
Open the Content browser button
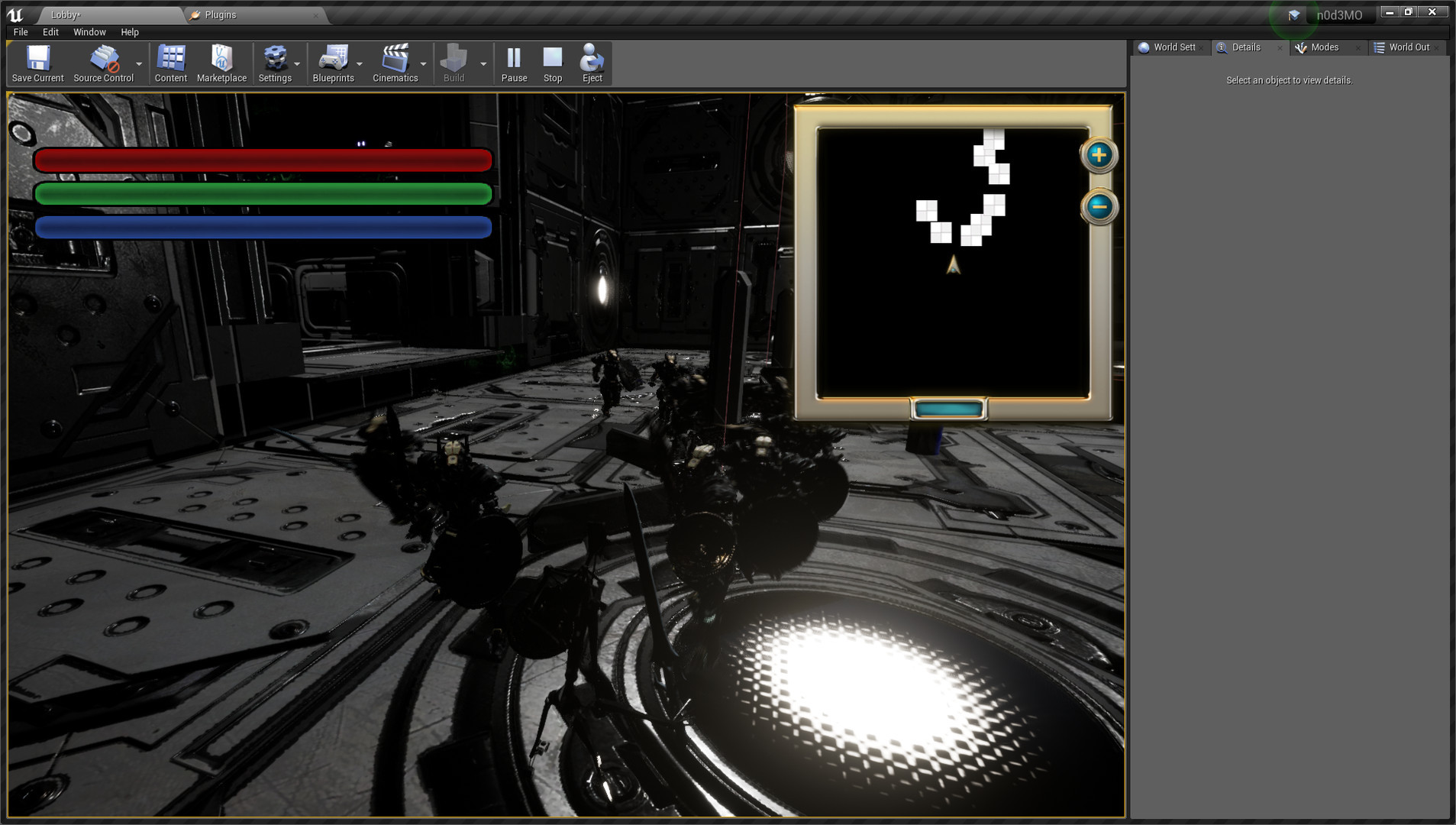(x=170, y=63)
